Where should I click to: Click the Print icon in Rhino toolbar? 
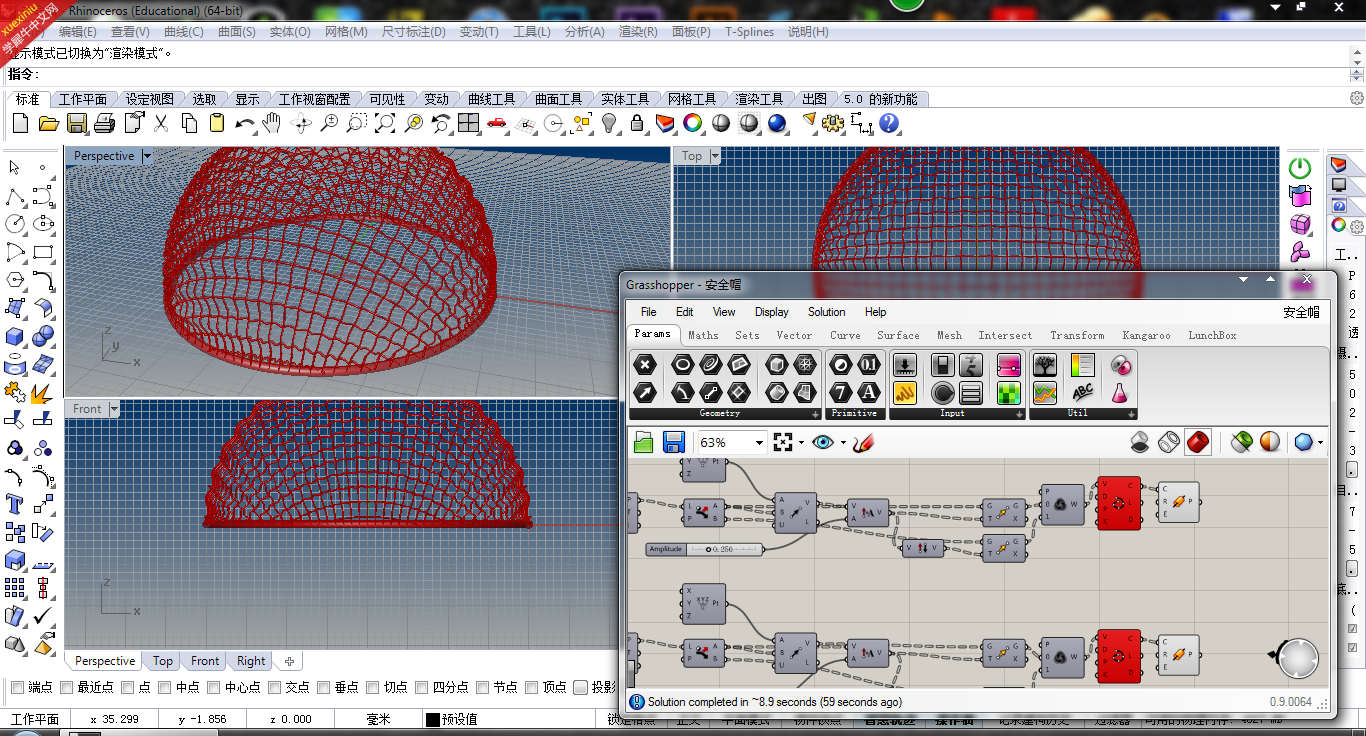(x=104, y=123)
